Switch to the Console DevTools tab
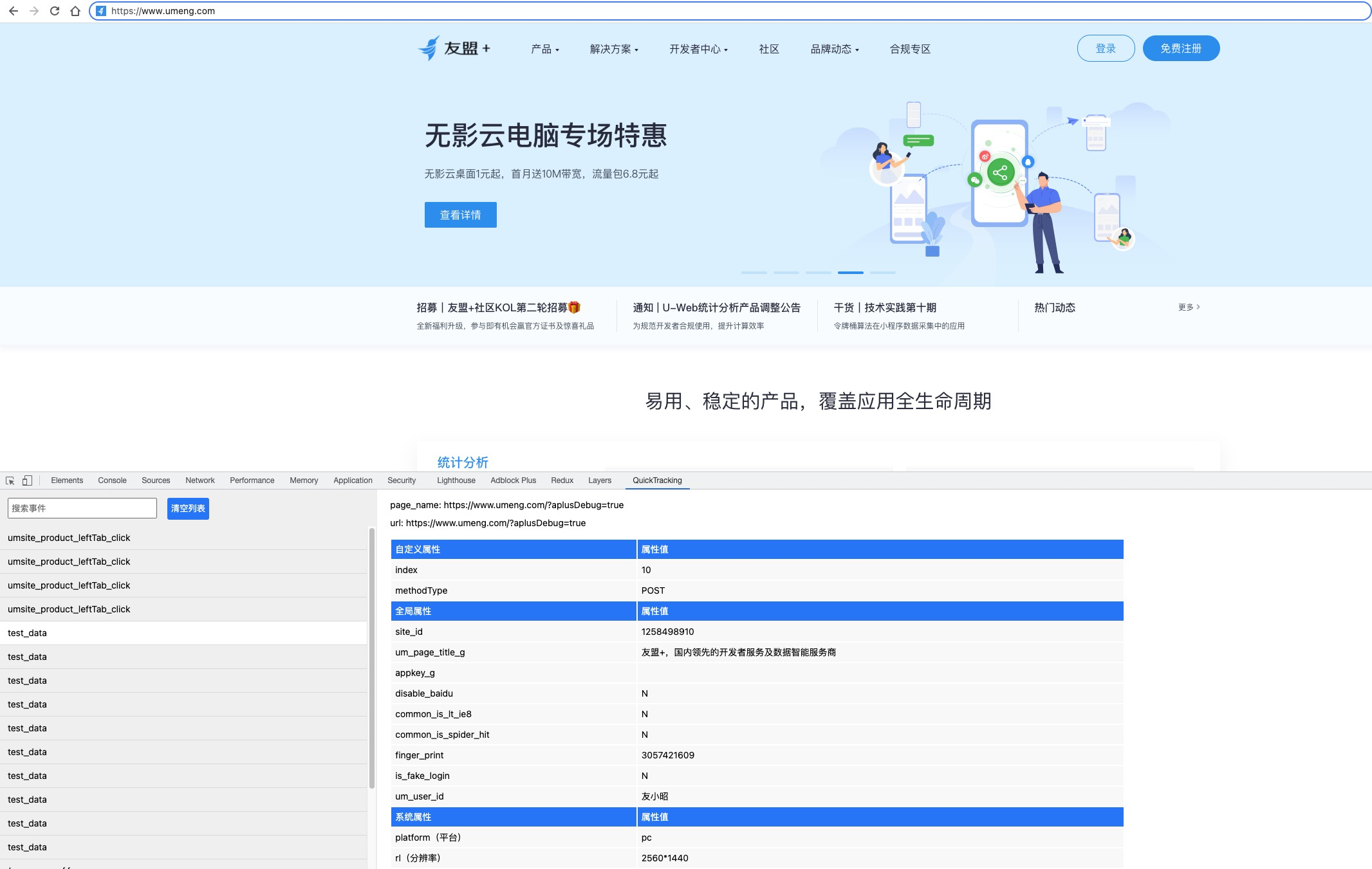The width and height of the screenshot is (1372, 869). (x=112, y=480)
